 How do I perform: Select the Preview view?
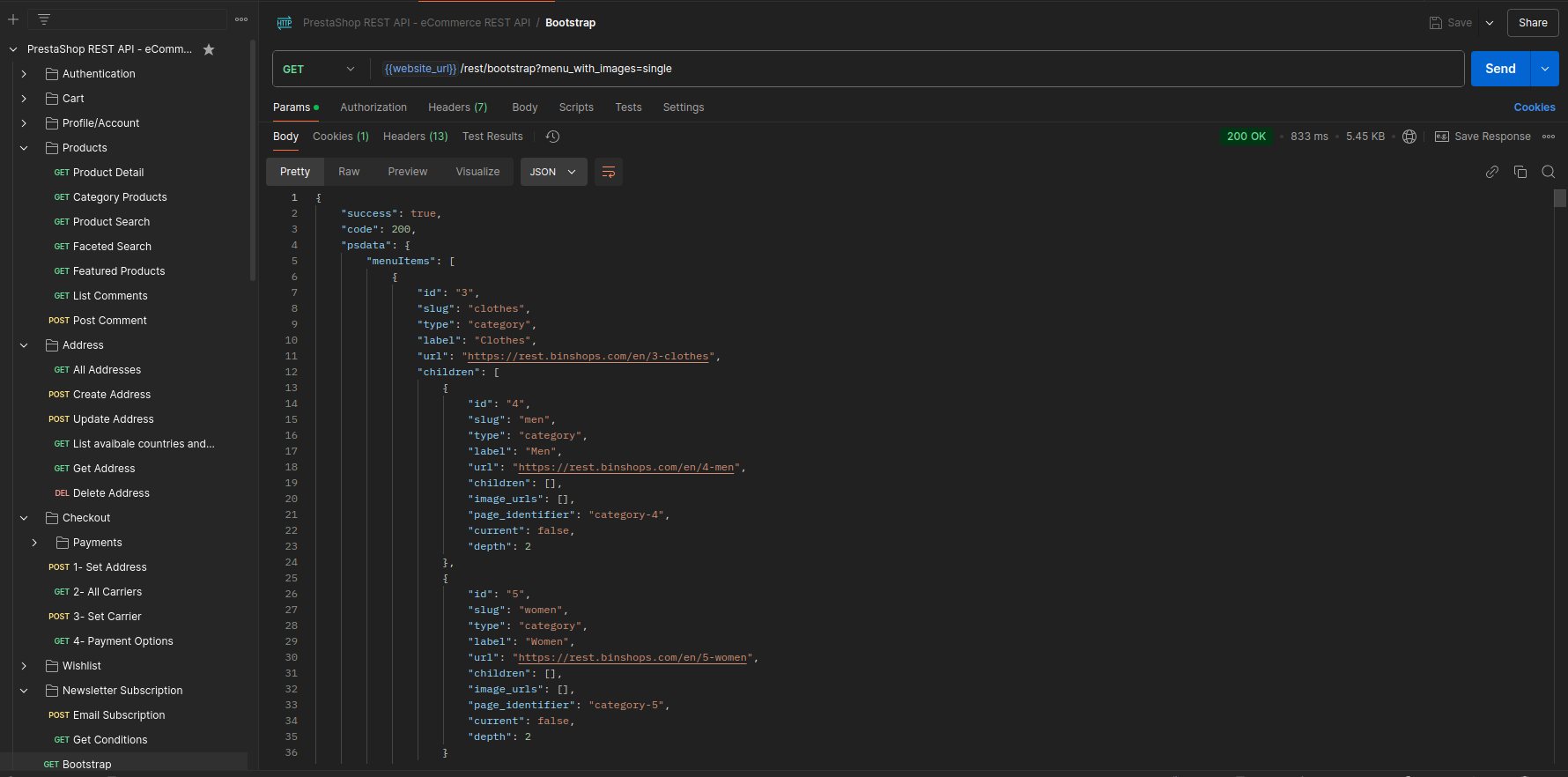[x=408, y=172]
